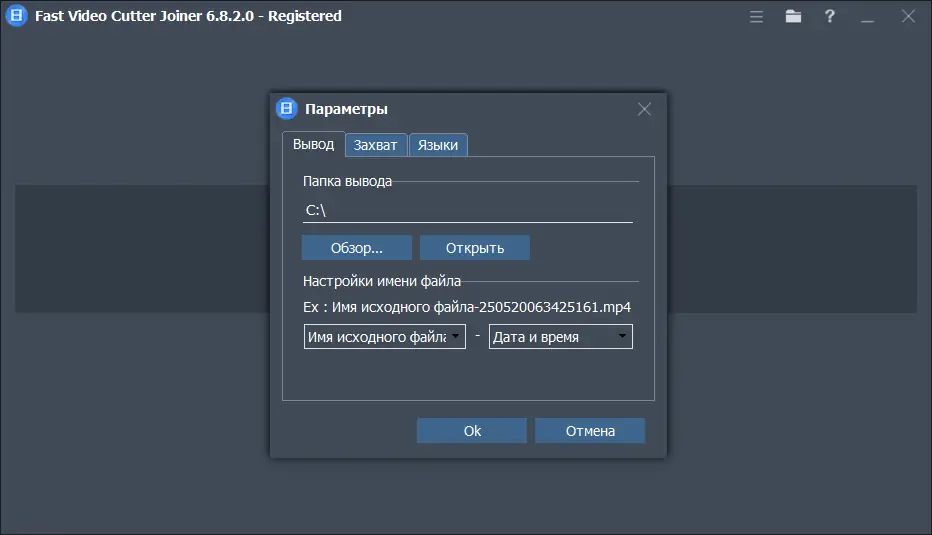Screen dimensions: 932x535
Task: Click the Параметры dialog title text
Action: click(346, 109)
